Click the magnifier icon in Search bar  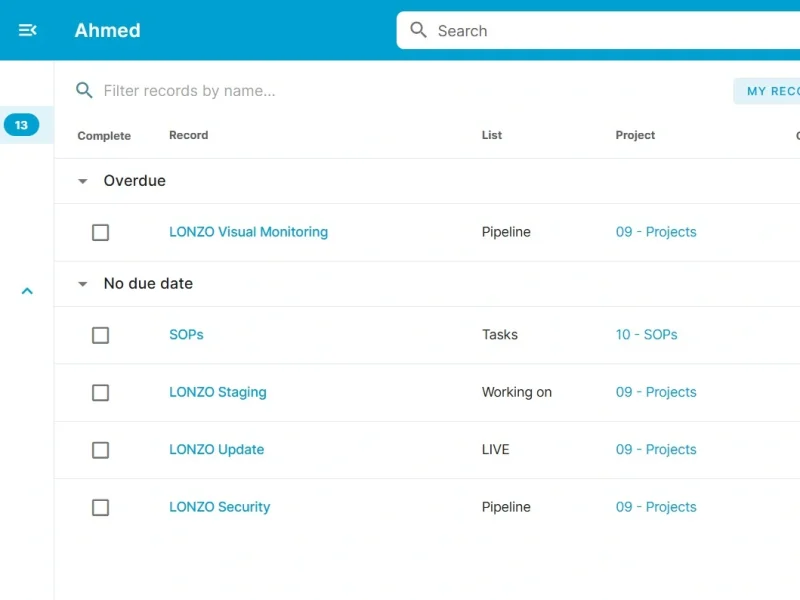pos(418,30)
